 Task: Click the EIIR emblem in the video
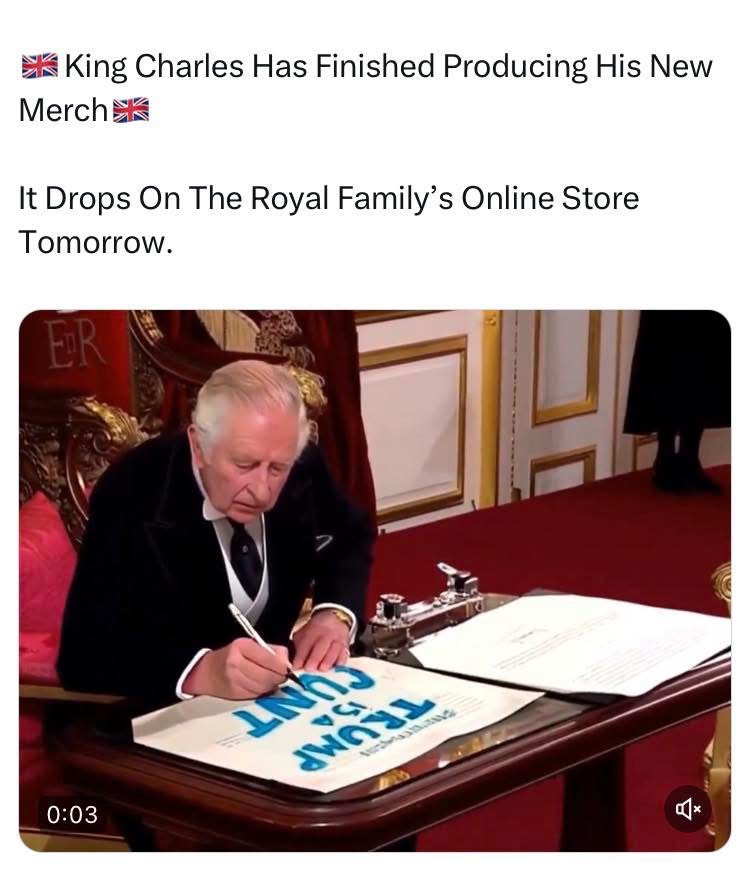(x=75, y=344)
